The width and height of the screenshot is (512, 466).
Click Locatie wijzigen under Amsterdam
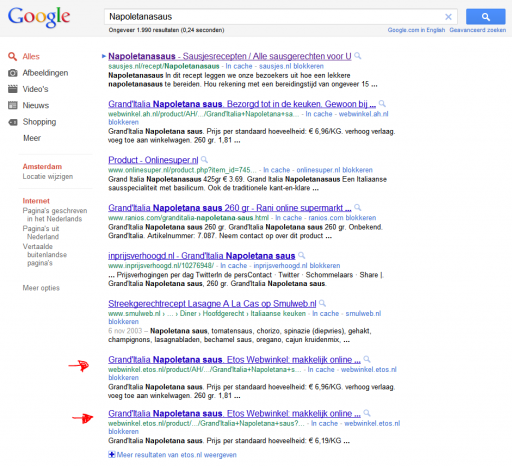point(48,176)
